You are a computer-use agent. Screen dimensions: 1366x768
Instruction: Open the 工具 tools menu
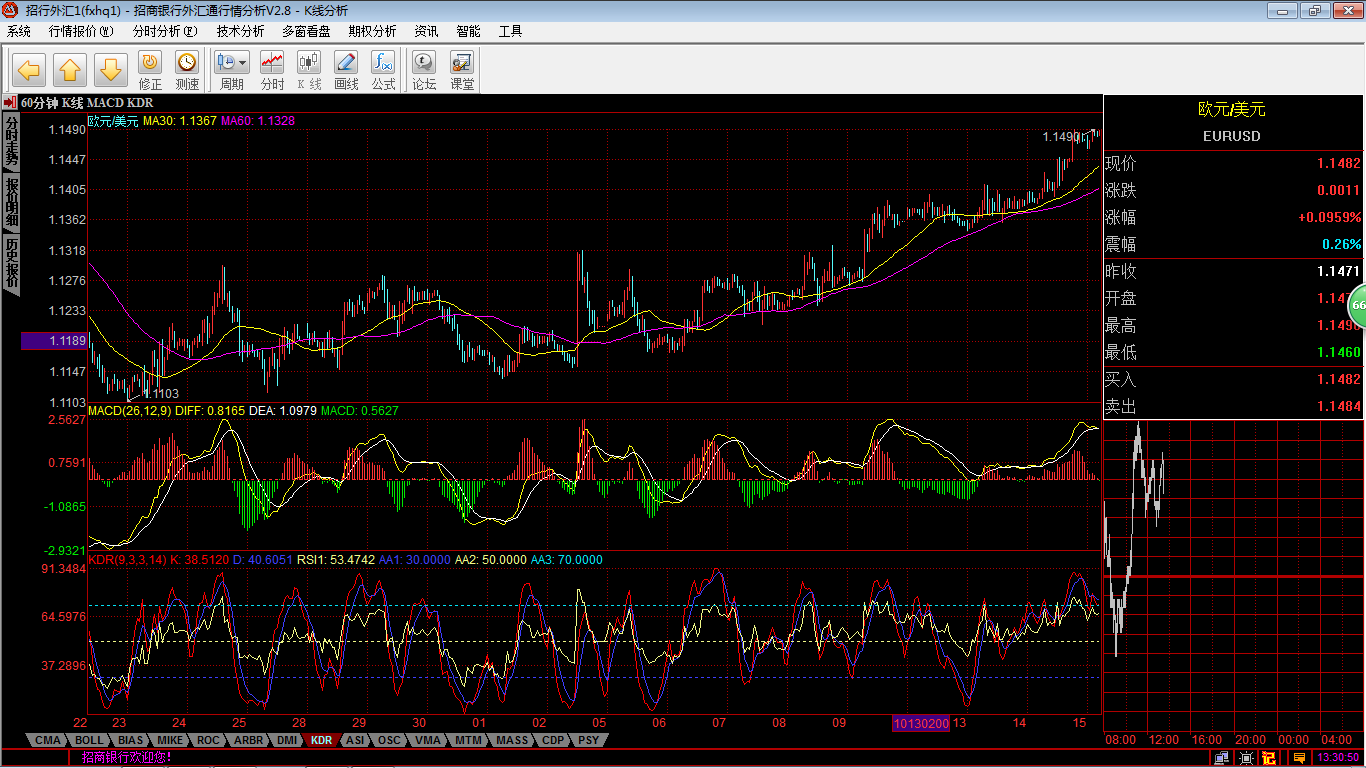click(510, 31)
